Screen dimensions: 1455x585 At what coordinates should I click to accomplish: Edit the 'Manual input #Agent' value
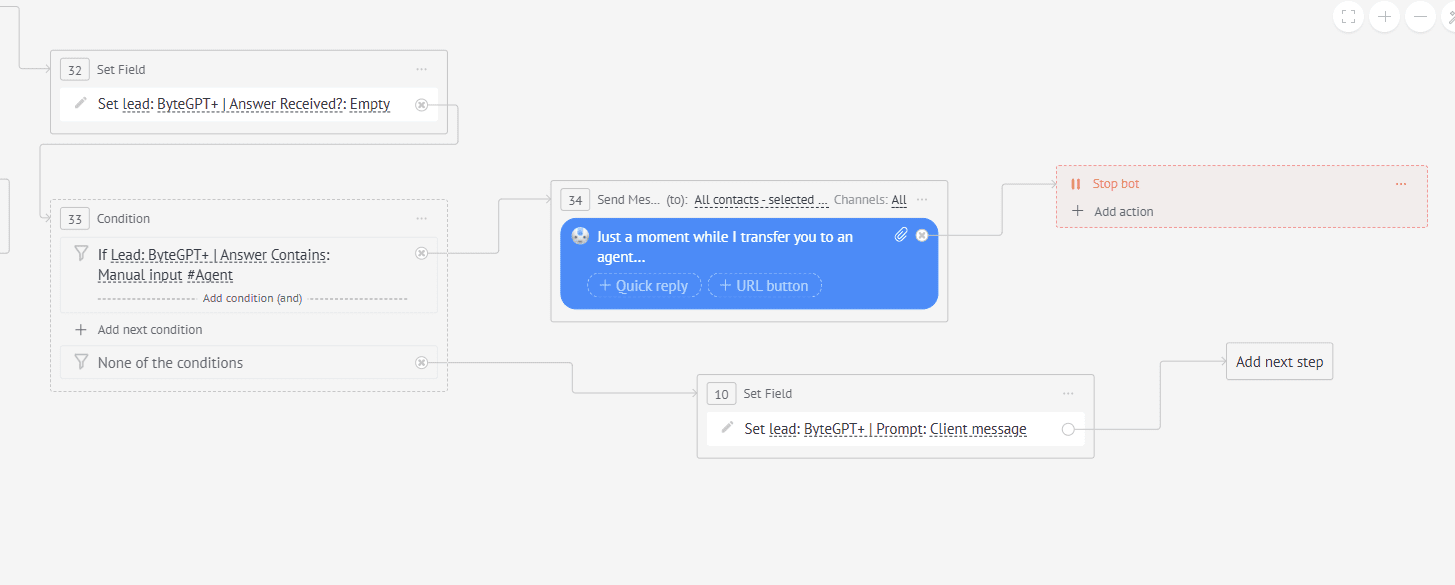[x=165, y=275]
